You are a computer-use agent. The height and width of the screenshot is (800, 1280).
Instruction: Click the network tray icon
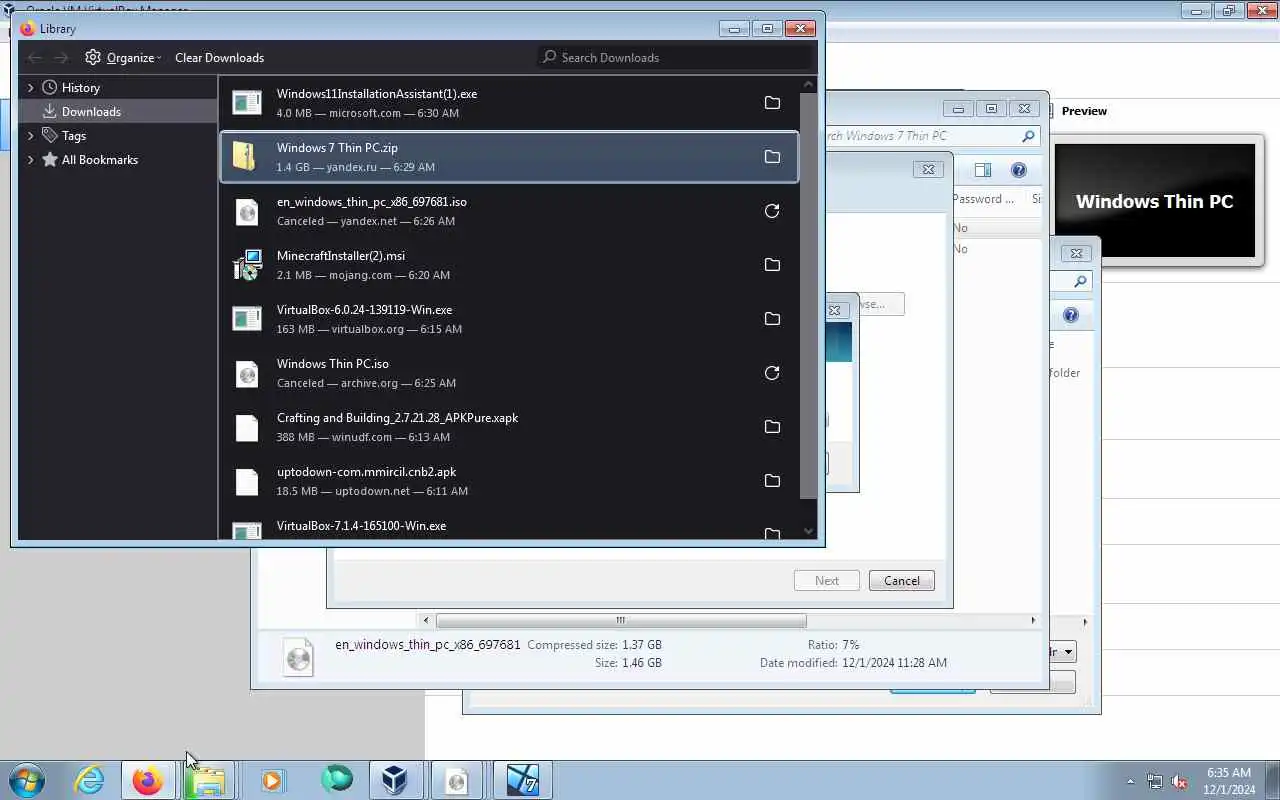tap(1155, 781)
